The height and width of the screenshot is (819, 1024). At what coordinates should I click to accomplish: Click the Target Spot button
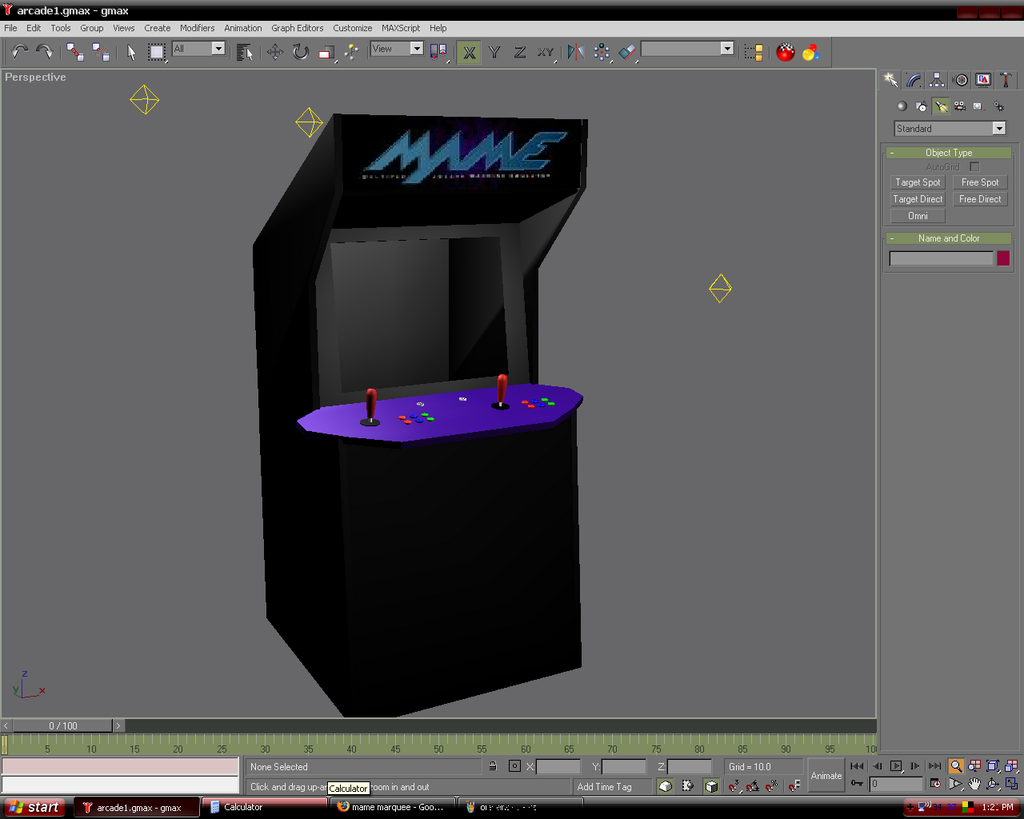(917, 182)
